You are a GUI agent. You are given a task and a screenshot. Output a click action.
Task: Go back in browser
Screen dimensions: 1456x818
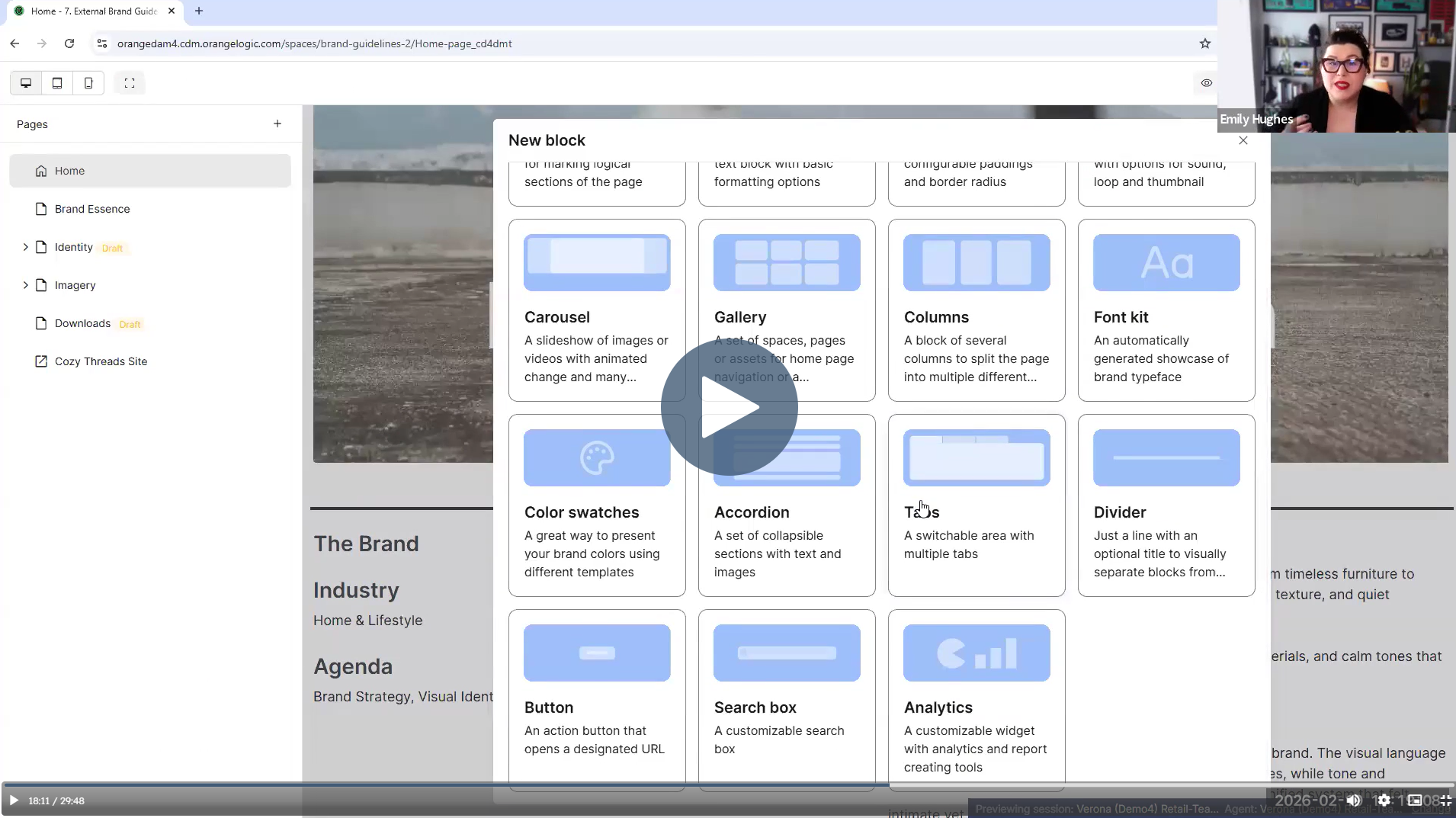tap(14, 43)
